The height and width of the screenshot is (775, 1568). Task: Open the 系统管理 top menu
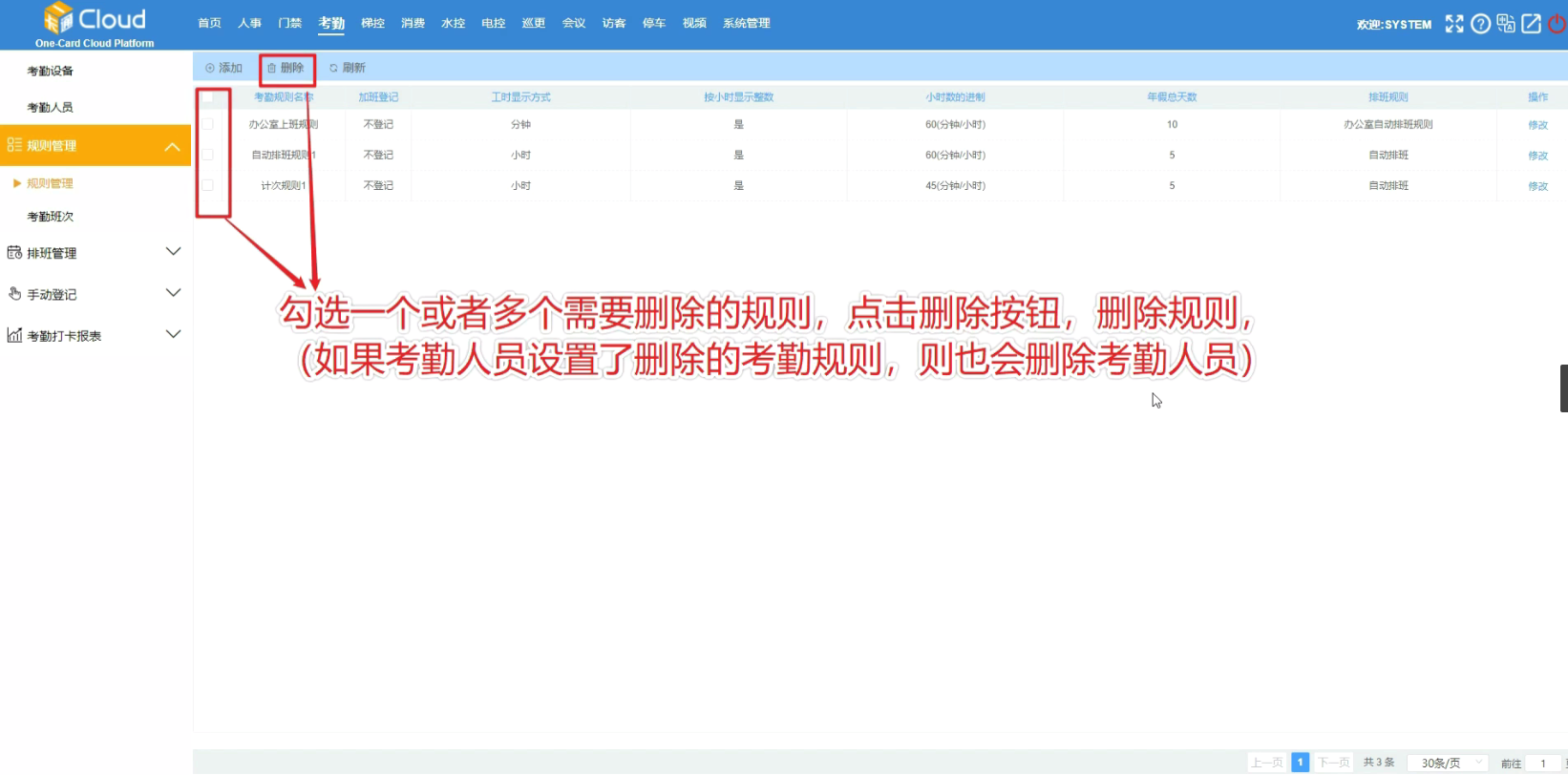[746, 23]
